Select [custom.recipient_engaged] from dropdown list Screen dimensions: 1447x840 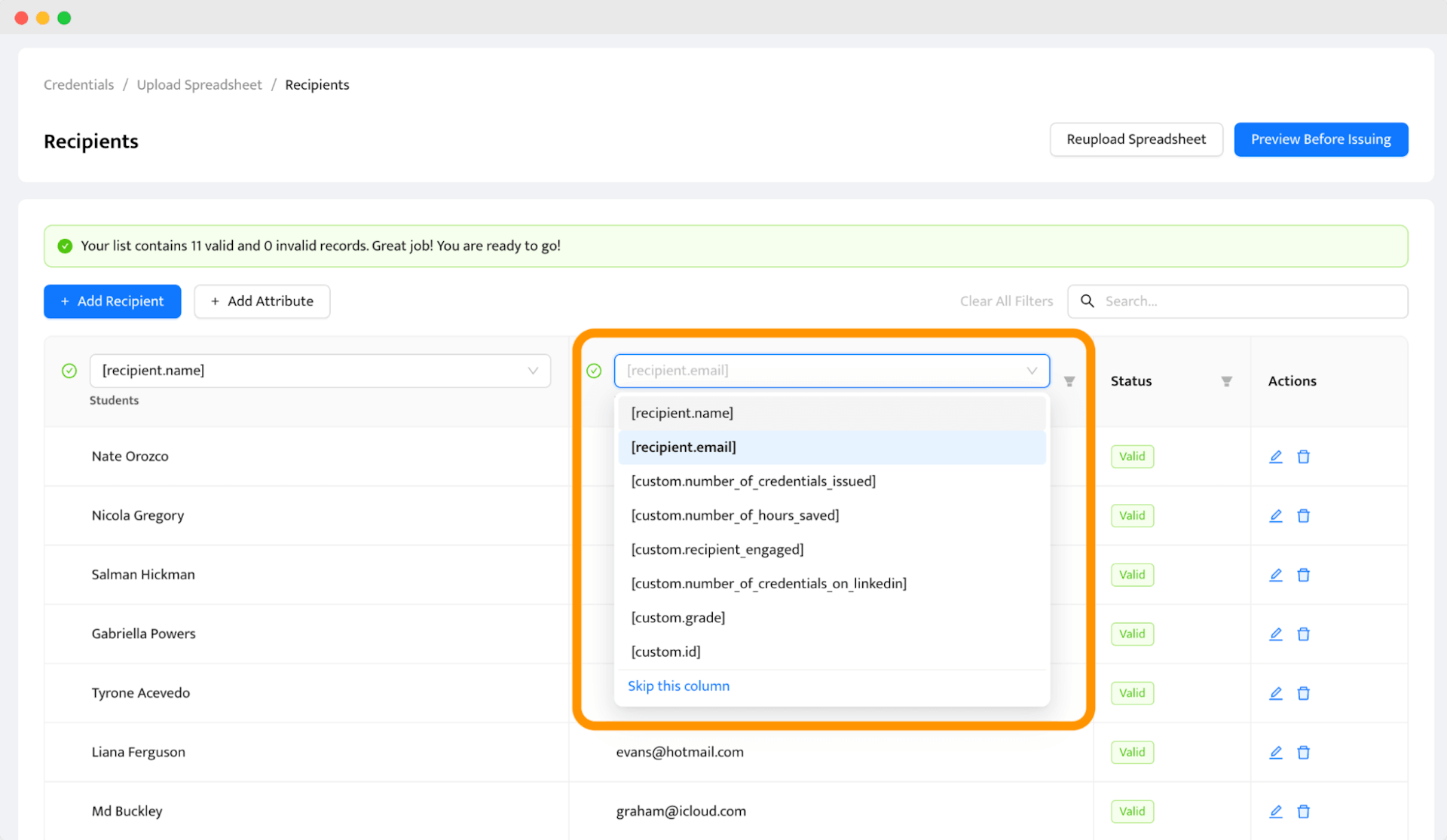(x=717, y=549)
